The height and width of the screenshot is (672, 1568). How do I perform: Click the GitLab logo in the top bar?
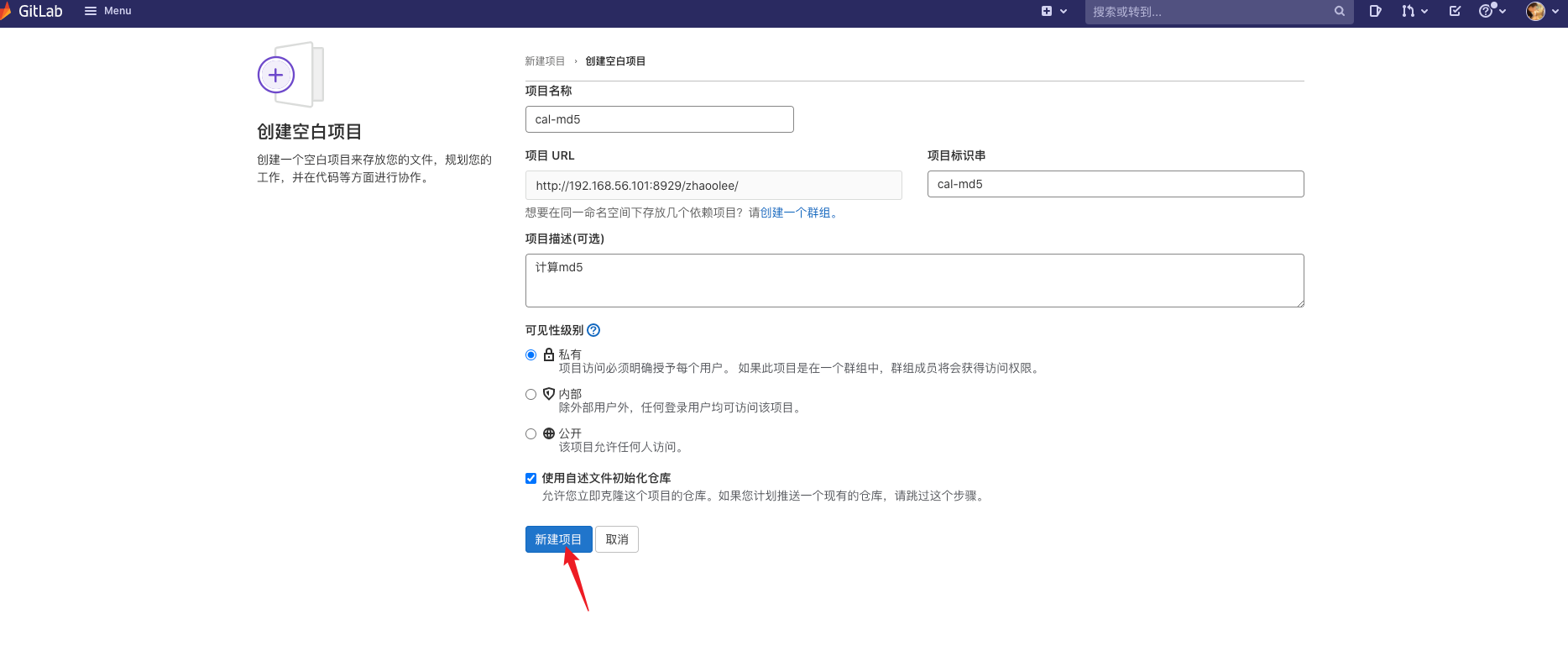[x=32, y=11]
